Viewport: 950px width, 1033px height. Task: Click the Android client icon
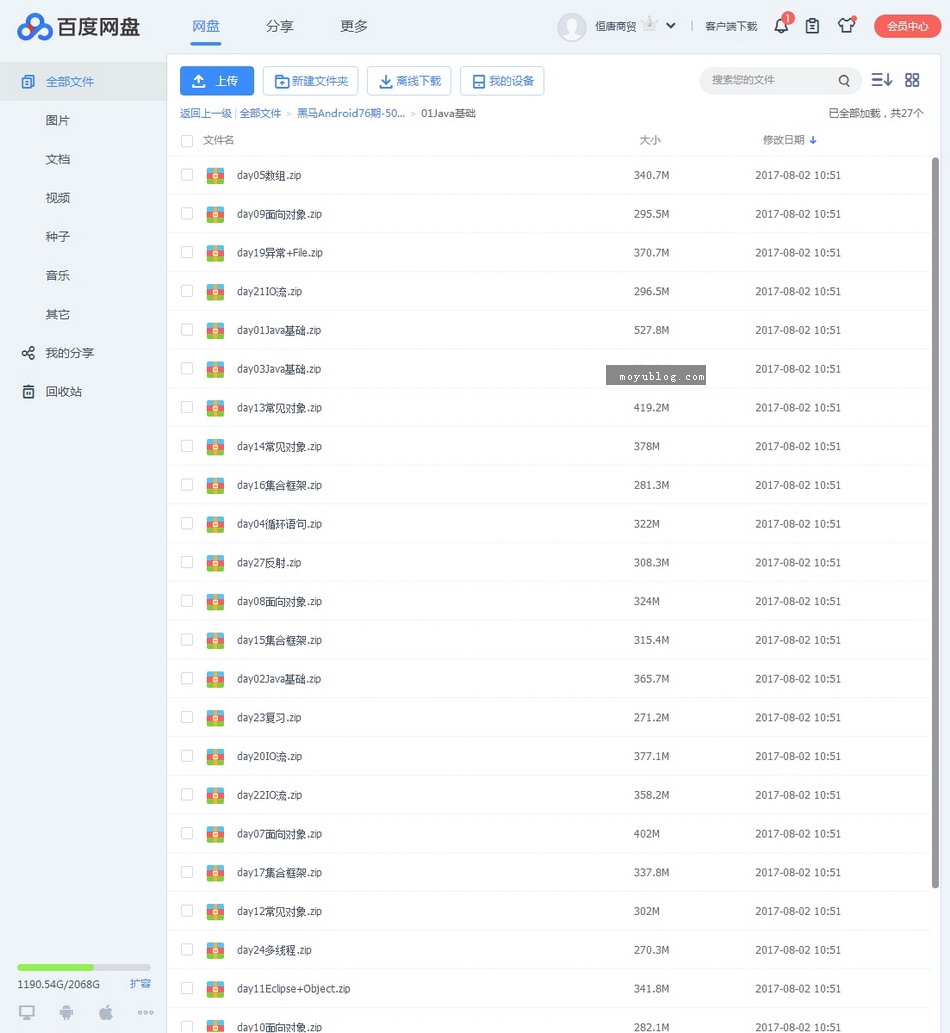(x=67, y=1012)
